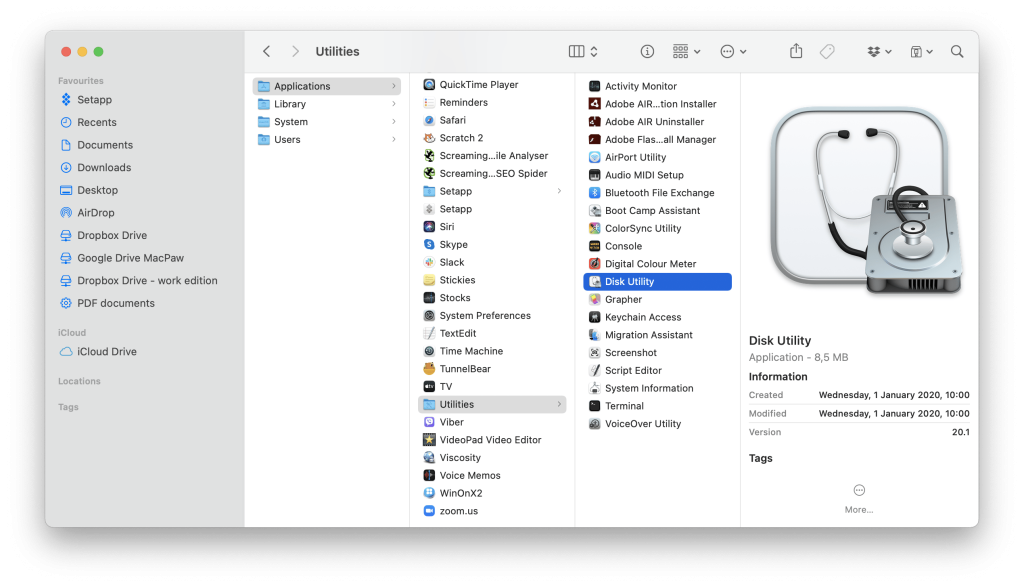Click the Get Info icon in toolbar

647,51
